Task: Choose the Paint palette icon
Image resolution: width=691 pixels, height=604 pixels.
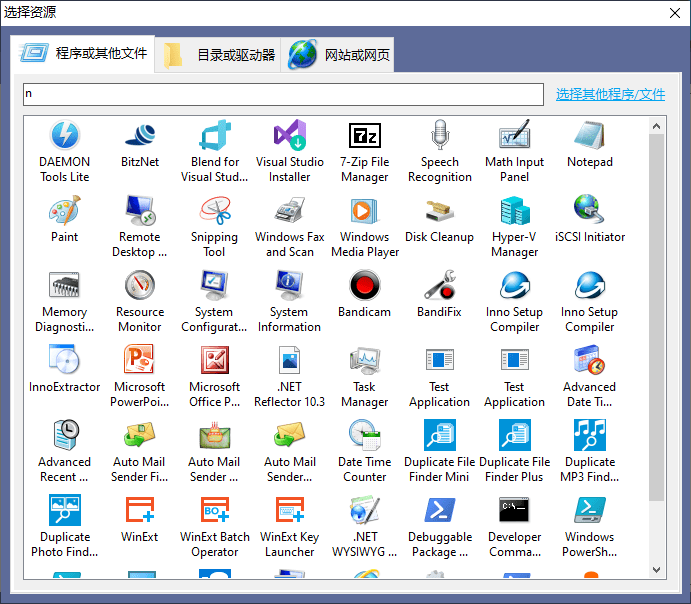Action: click(x=65, y=210)
